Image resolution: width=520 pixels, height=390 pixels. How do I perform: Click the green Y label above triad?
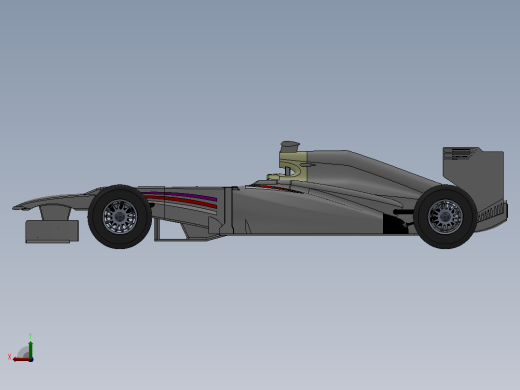[x=30, y=336]
